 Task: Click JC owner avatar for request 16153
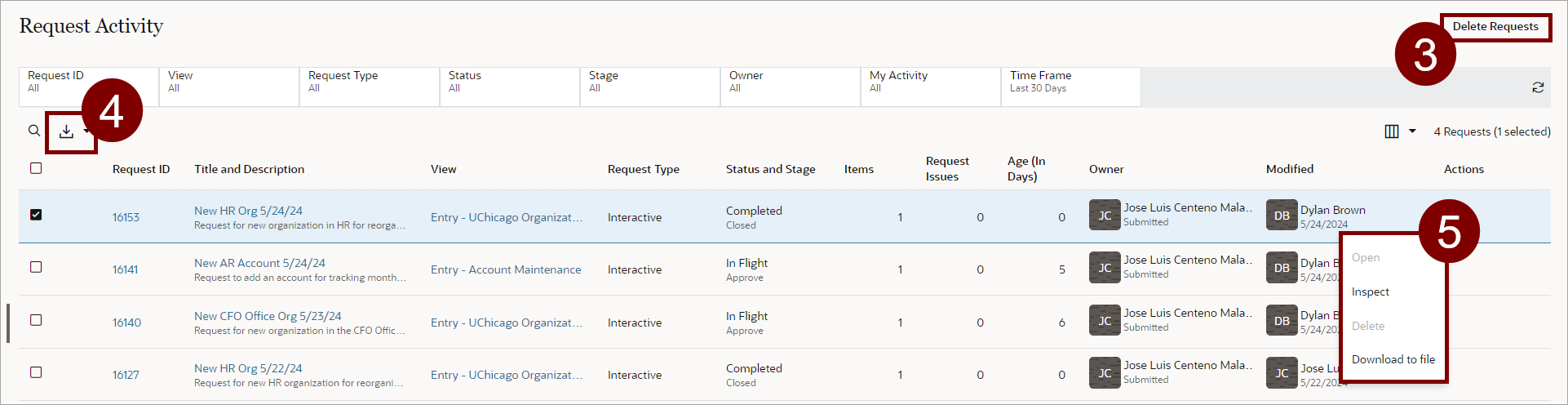pyautogui.click(x=1104, y=216)
